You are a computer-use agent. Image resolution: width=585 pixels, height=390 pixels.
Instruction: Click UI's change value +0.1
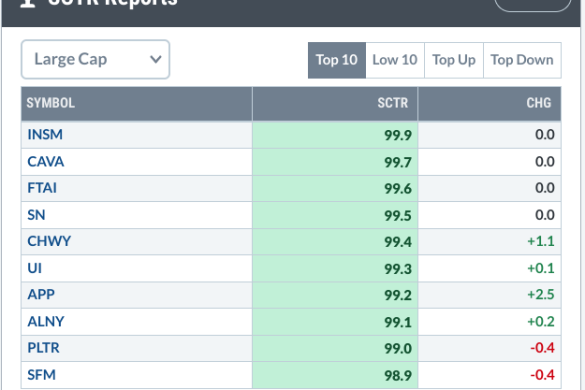541,269
